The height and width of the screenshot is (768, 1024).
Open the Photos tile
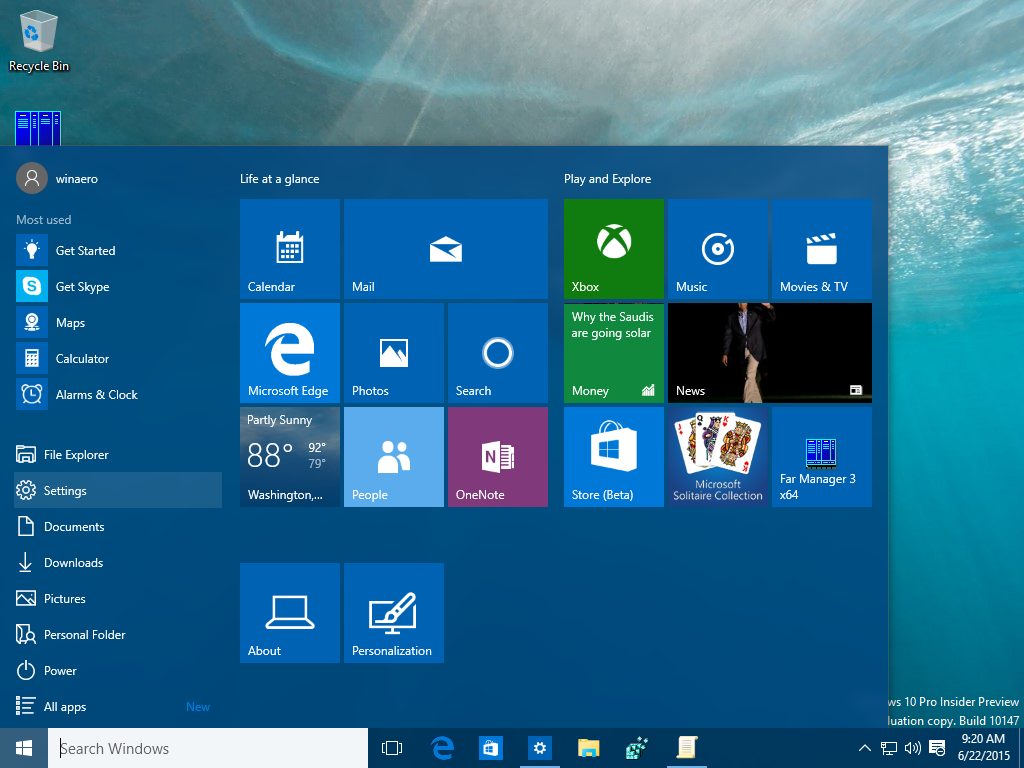(393, 350)
